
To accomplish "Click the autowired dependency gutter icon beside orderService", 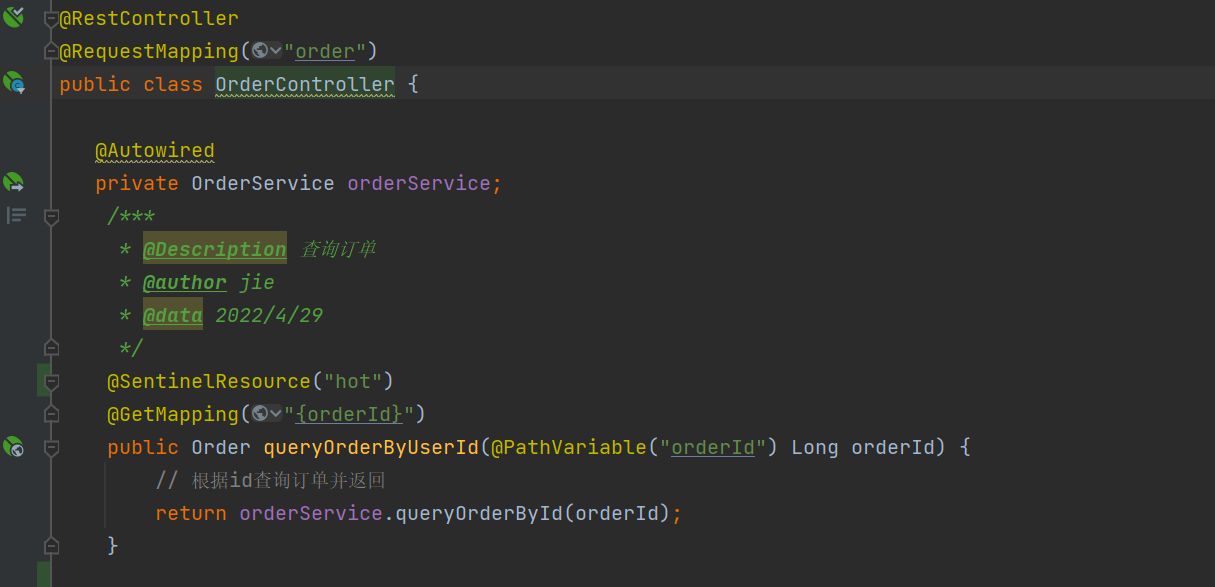I will pyautogui.click(x=13, y=182).
